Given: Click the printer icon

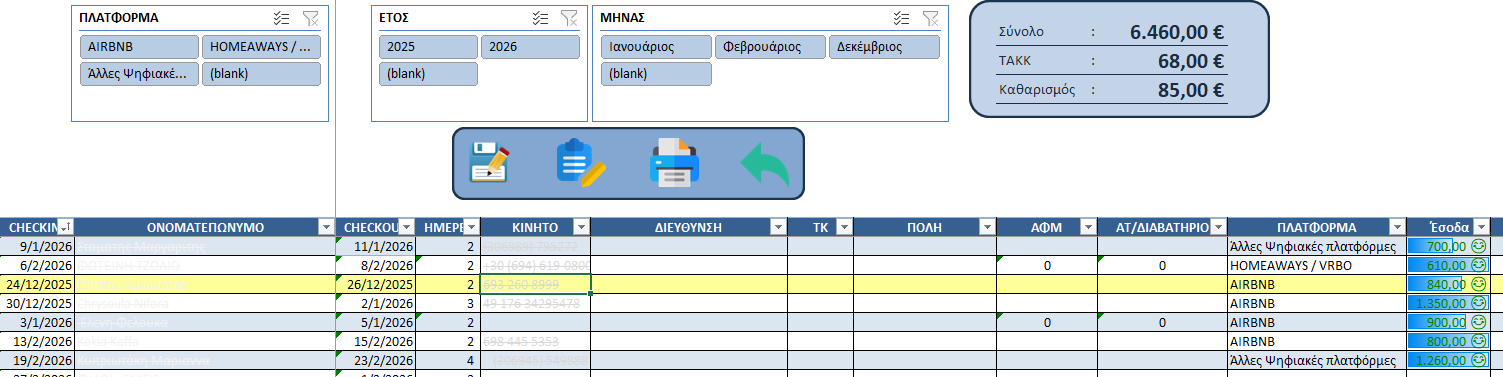Looking at the screenshot, I should (x=675, y=162).
